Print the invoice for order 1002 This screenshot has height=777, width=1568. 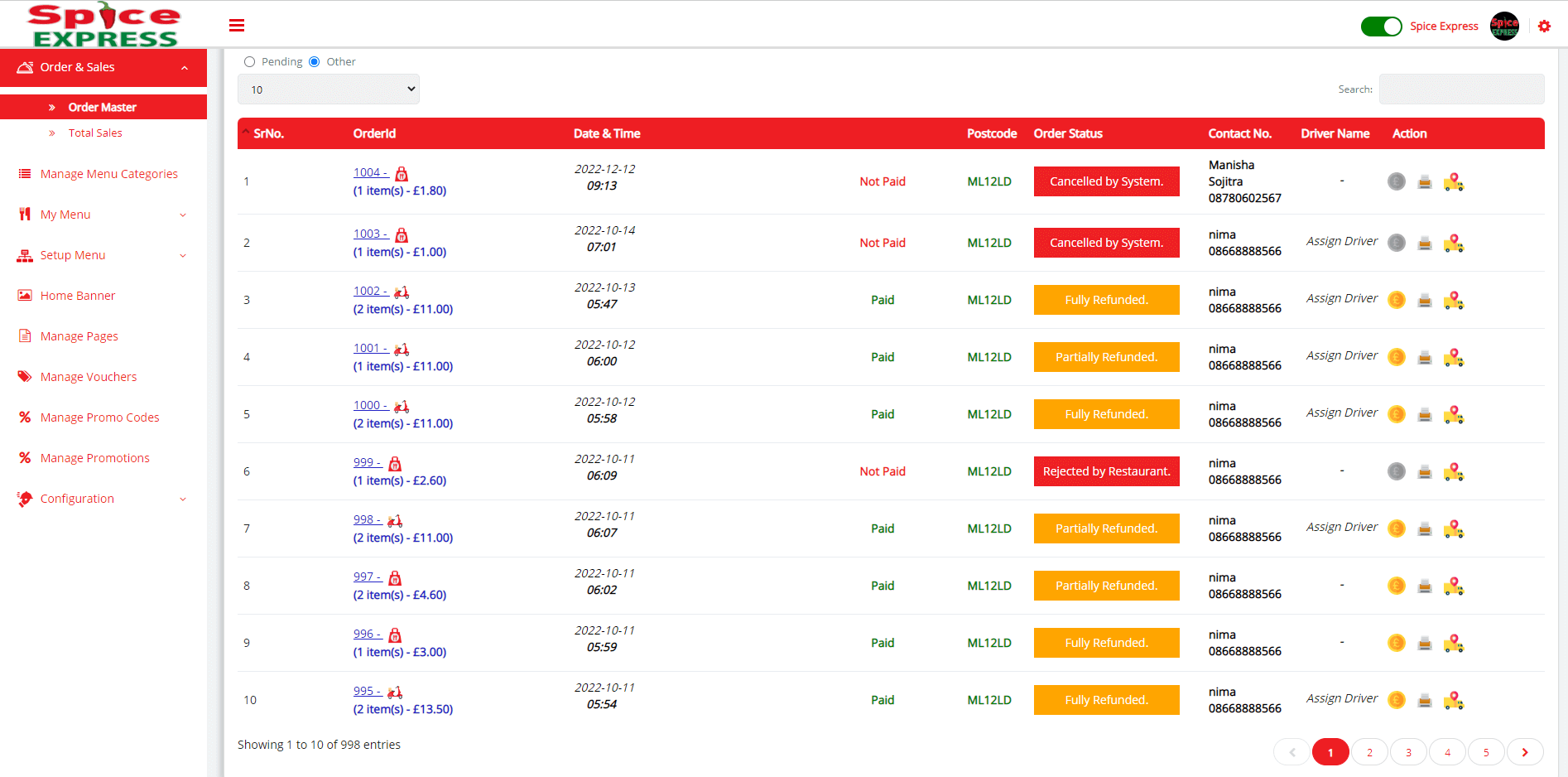[x=1425, y=300]
